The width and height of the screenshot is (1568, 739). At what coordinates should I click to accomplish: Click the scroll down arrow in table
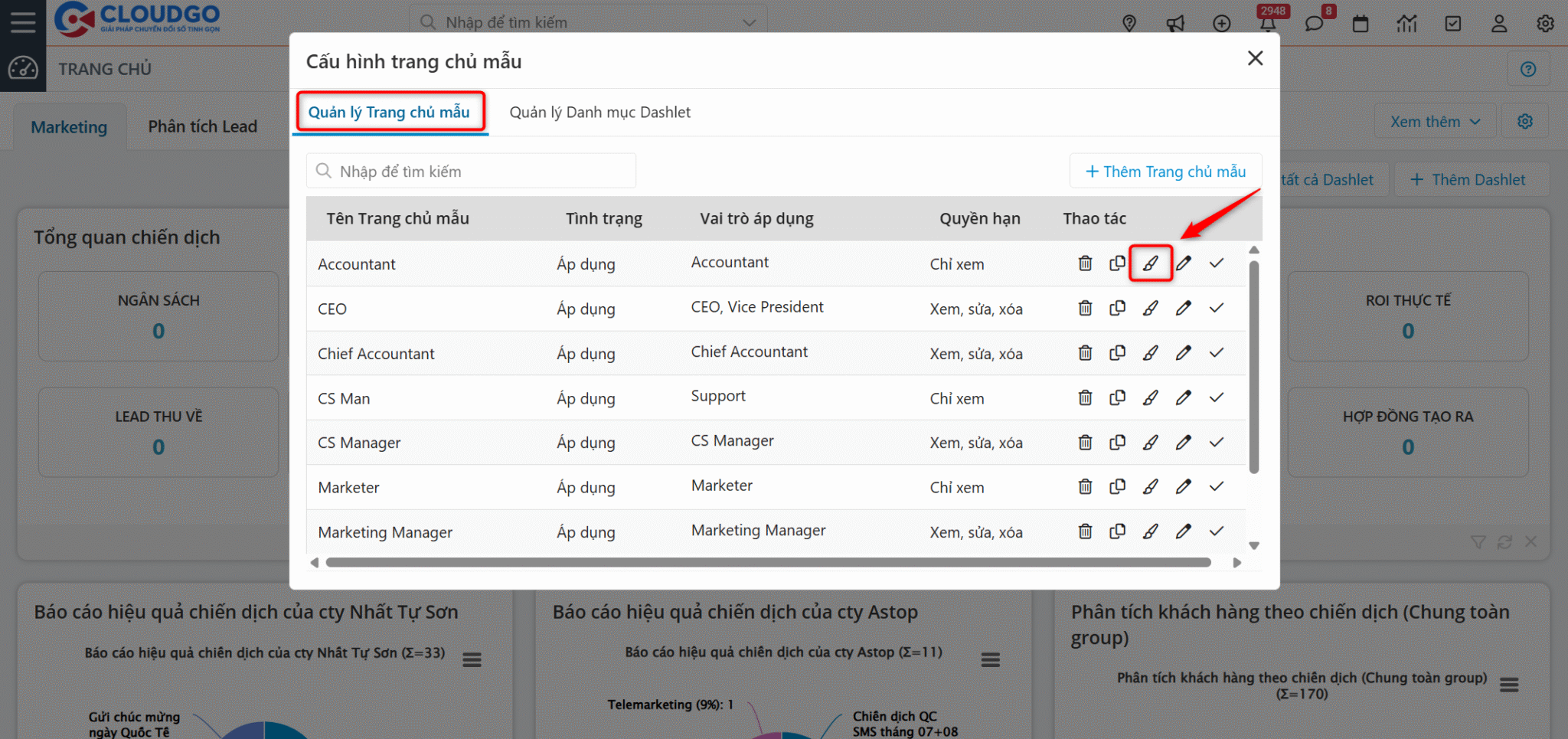click(x=1254, y=546)
